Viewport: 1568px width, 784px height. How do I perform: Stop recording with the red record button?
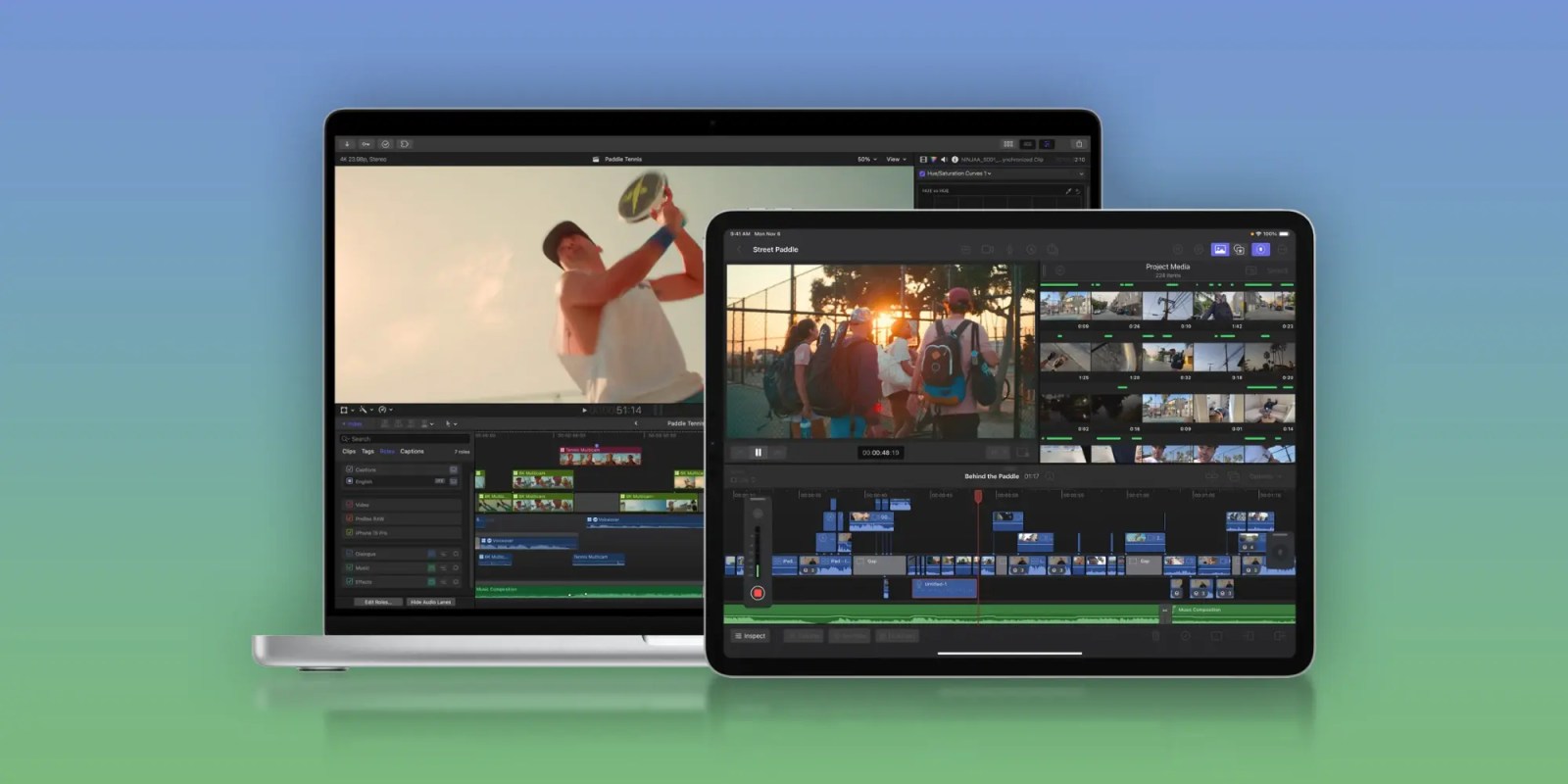[x=757, y=593]
